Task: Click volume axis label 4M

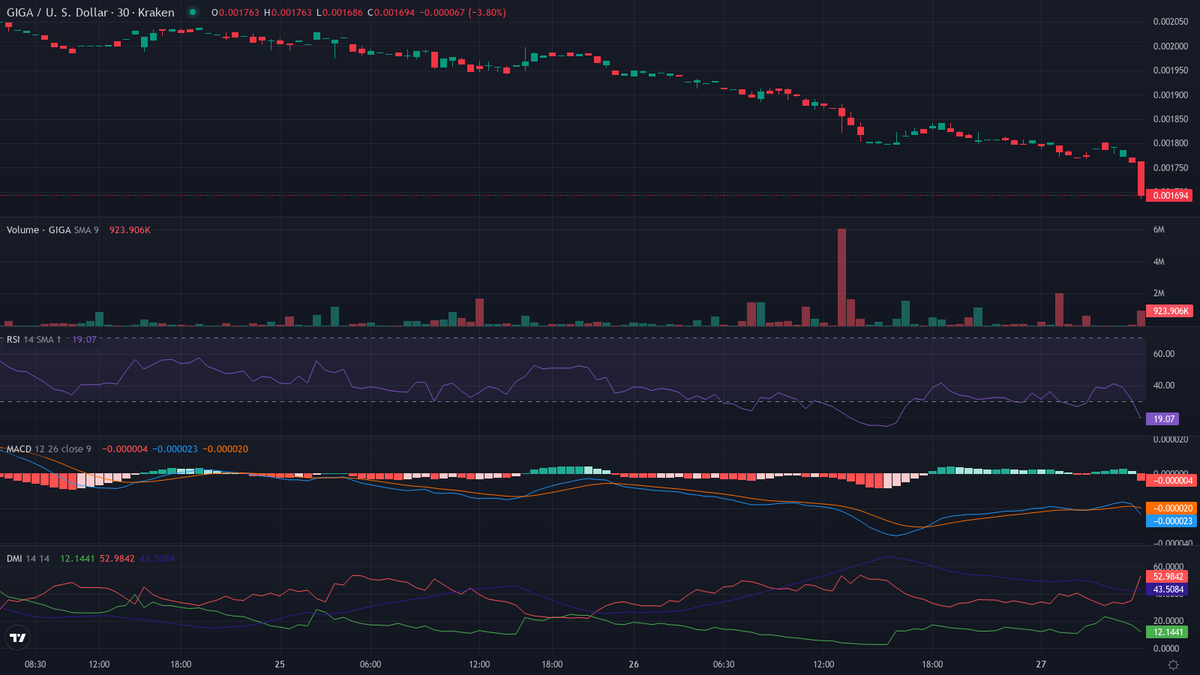Action: coord(1158,262)
